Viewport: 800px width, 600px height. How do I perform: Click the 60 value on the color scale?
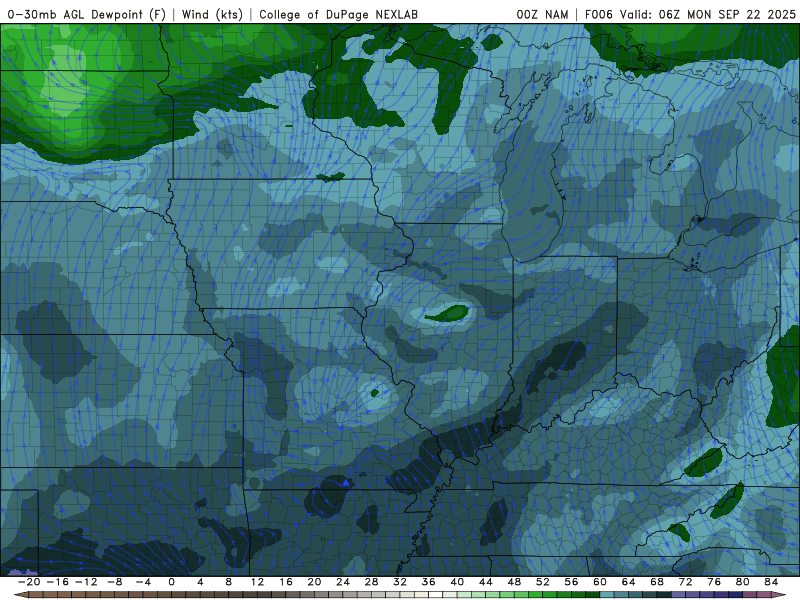click(600, 582)
